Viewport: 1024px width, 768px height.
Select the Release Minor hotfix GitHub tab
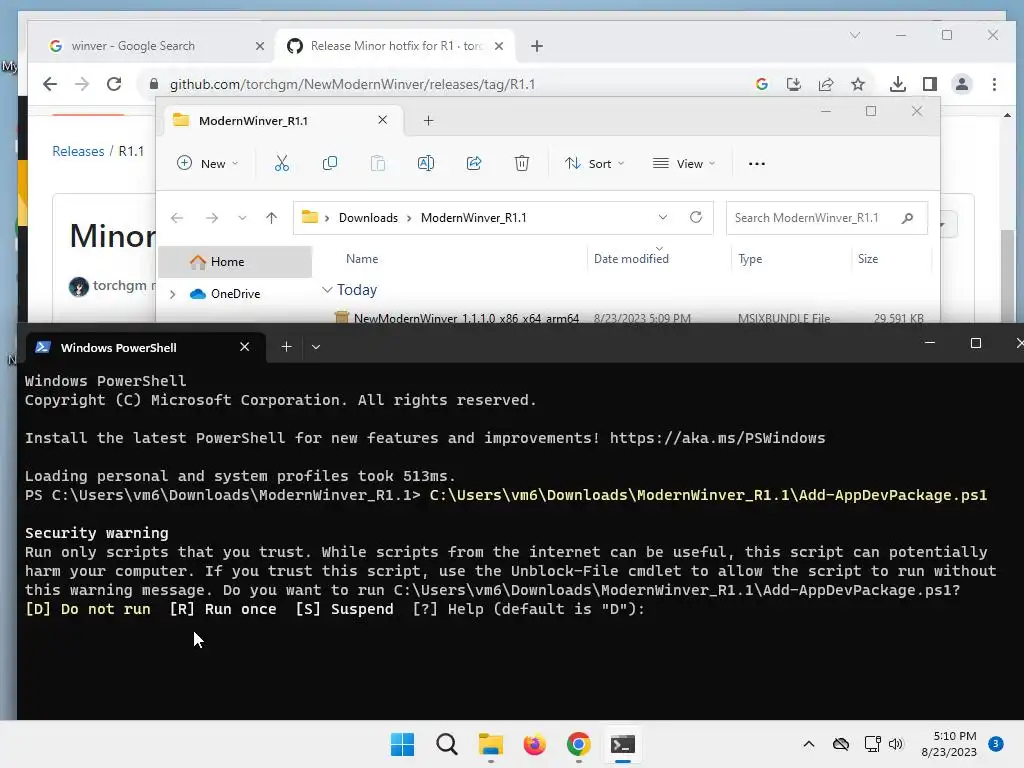395,46
